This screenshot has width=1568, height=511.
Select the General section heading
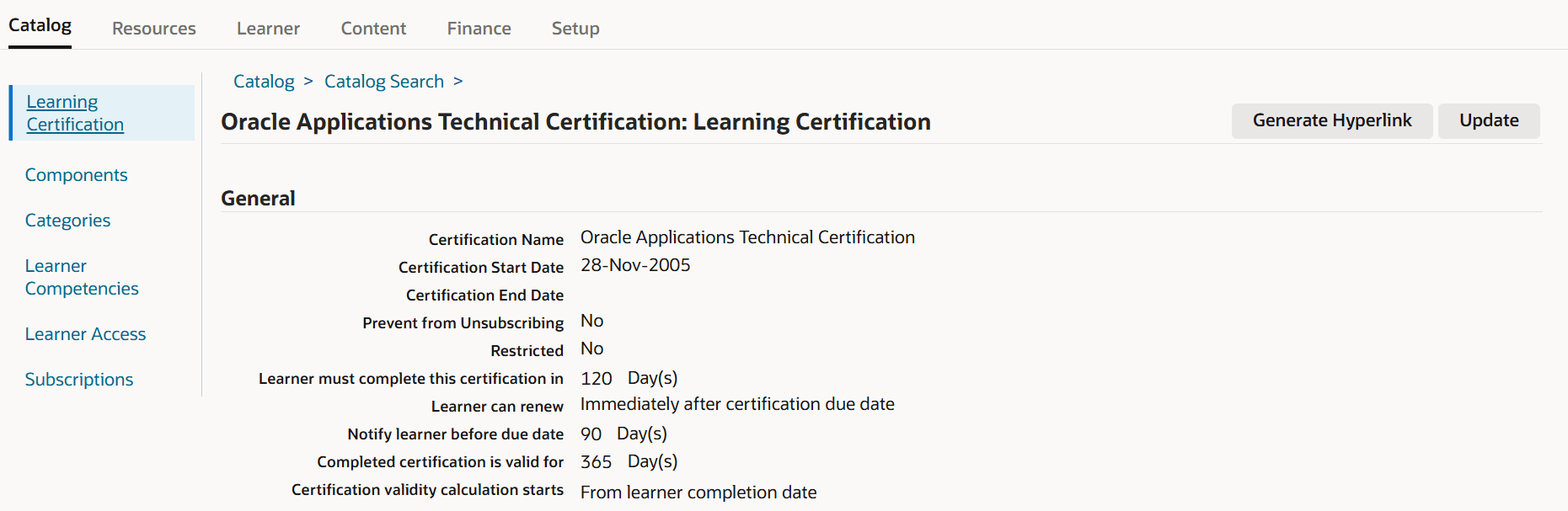258,199
